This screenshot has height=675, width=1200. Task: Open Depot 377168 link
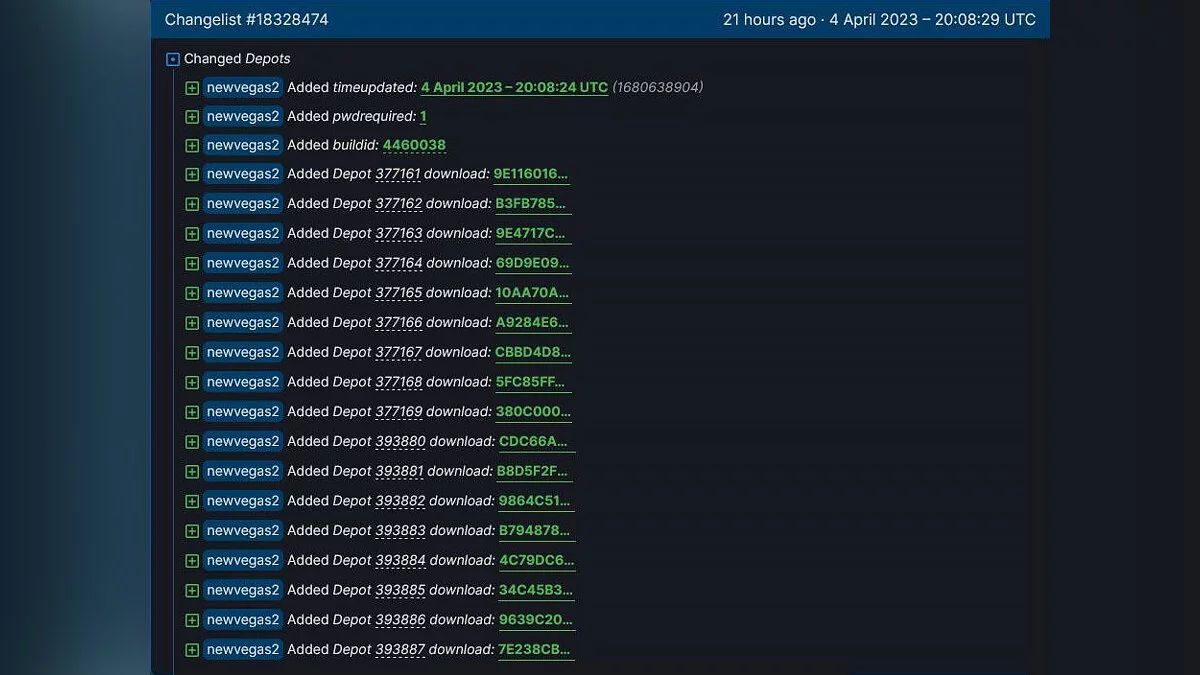click(399, 382)
